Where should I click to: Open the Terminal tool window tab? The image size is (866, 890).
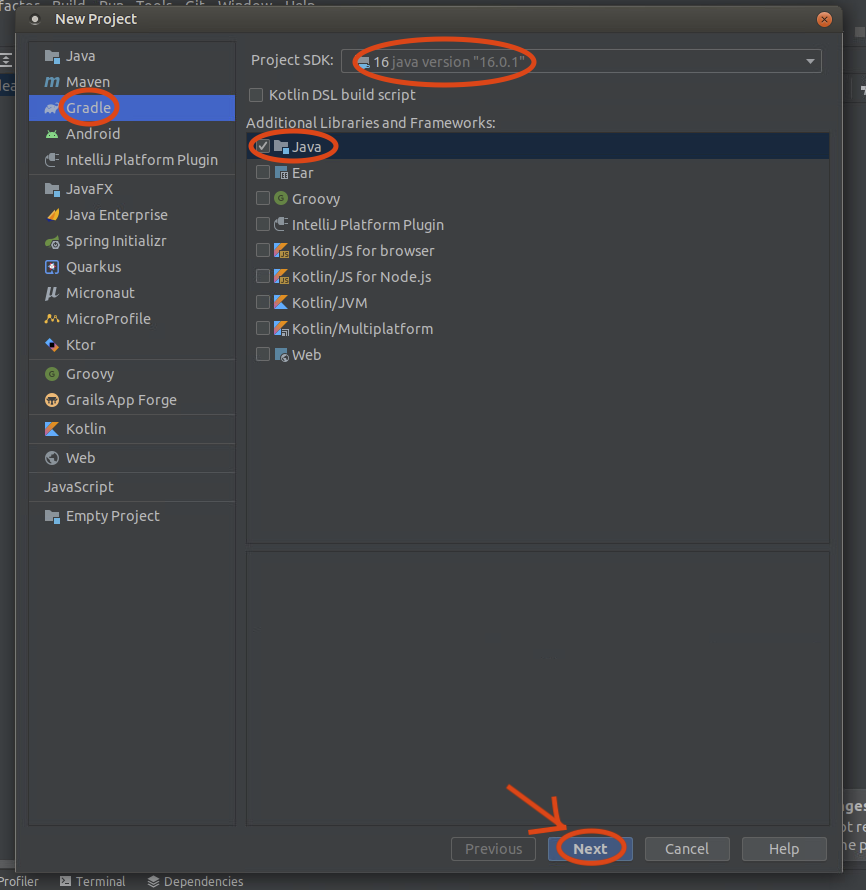[93, 881]
